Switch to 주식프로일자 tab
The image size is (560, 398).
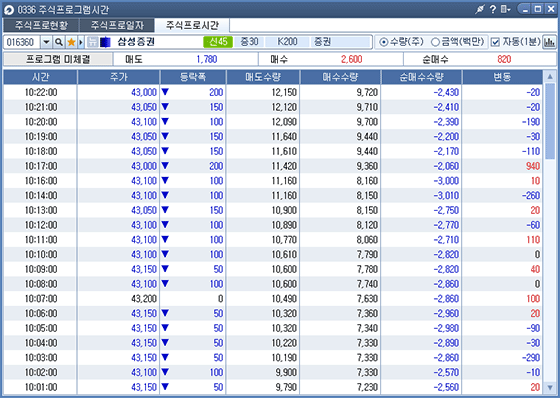tap(117, 25)
